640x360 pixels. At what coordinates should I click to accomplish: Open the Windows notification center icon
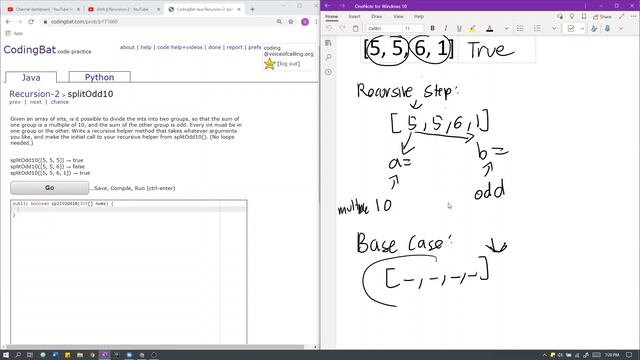coord(629,355)
